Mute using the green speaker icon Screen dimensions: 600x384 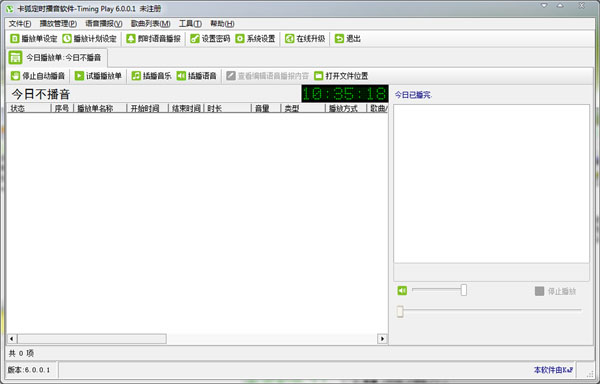[x=402, y=291]
